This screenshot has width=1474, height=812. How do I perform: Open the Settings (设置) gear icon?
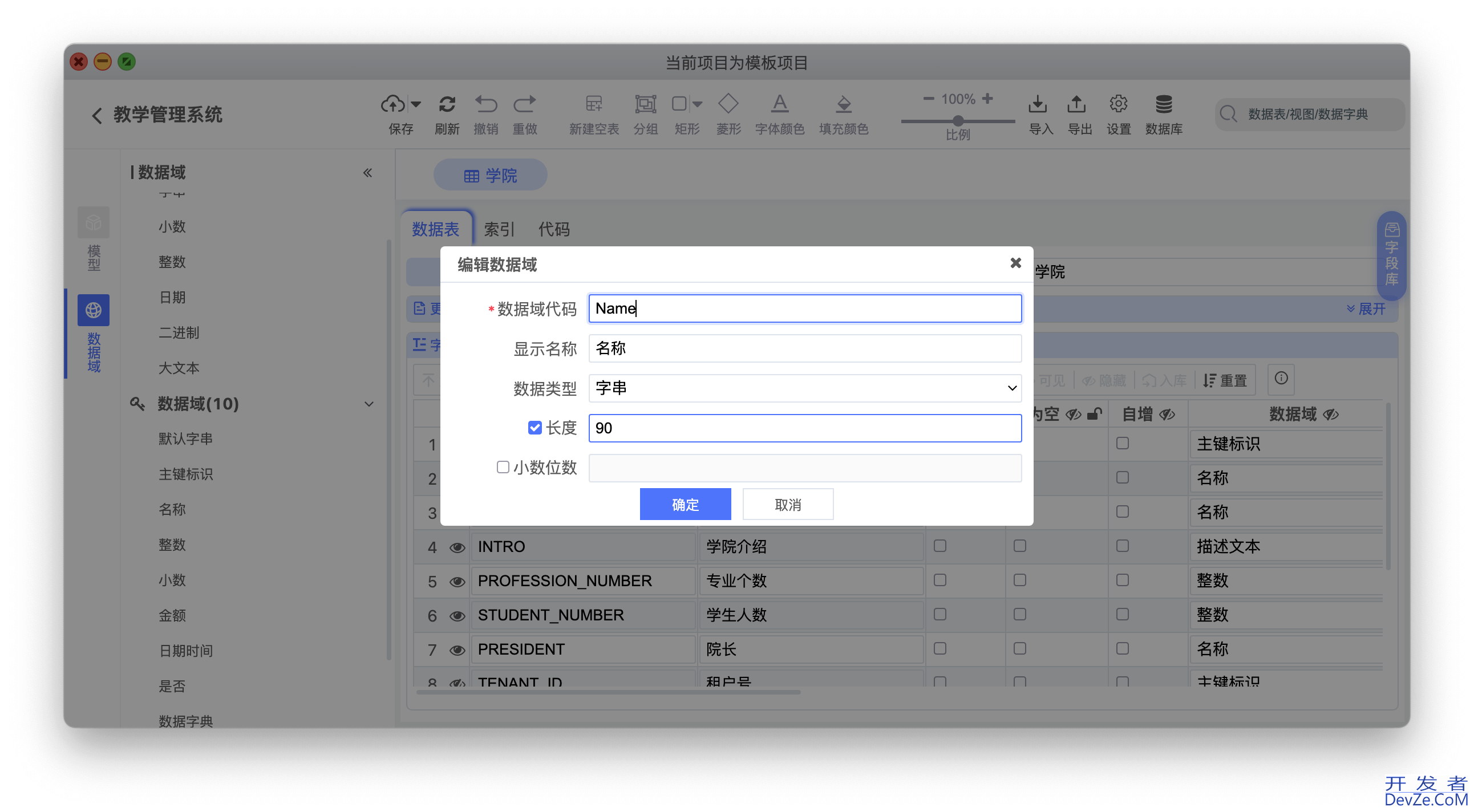1118,104
